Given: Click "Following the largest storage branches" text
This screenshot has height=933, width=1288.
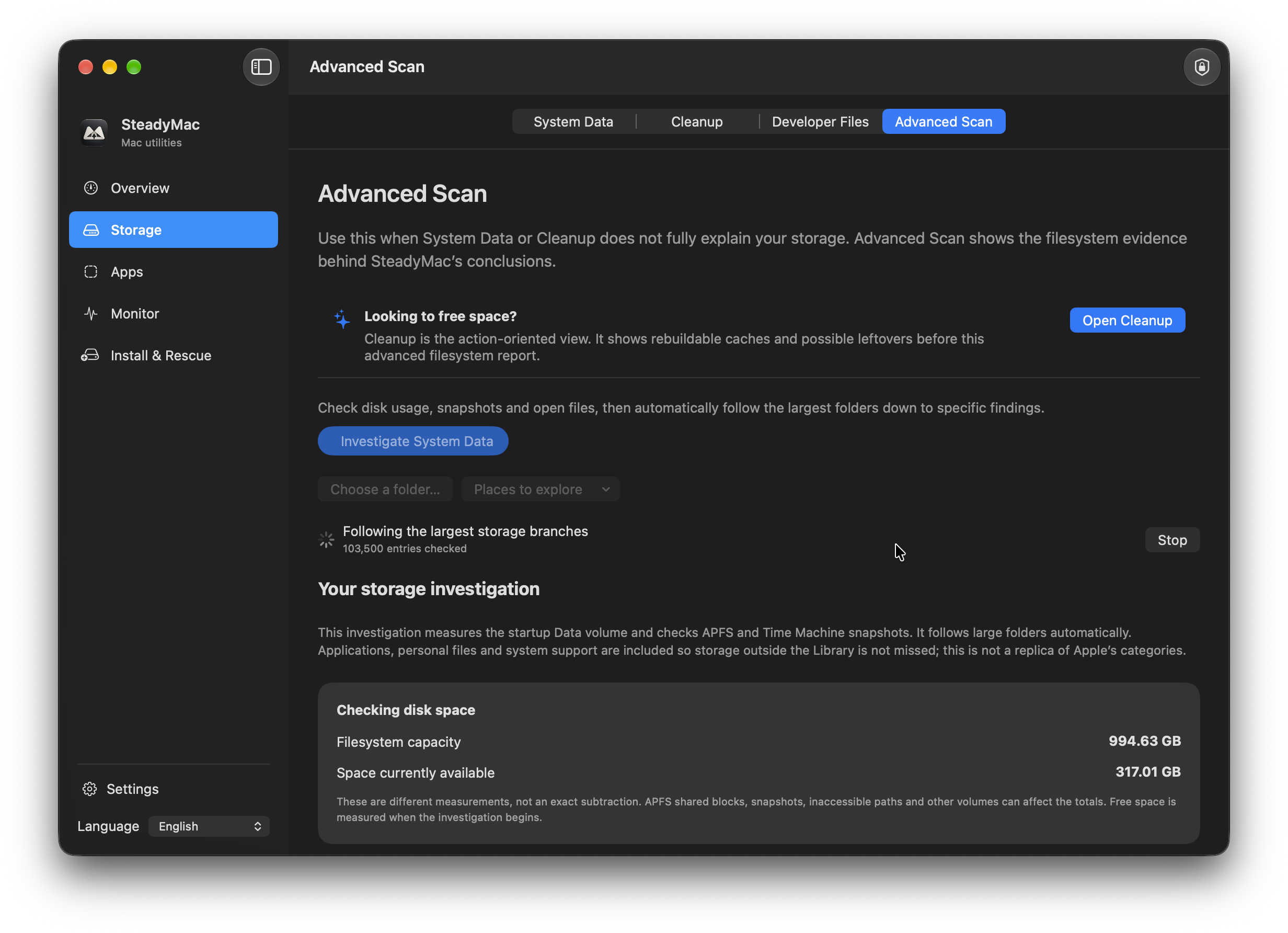Looking at the screenshot, I should (465, 531).
